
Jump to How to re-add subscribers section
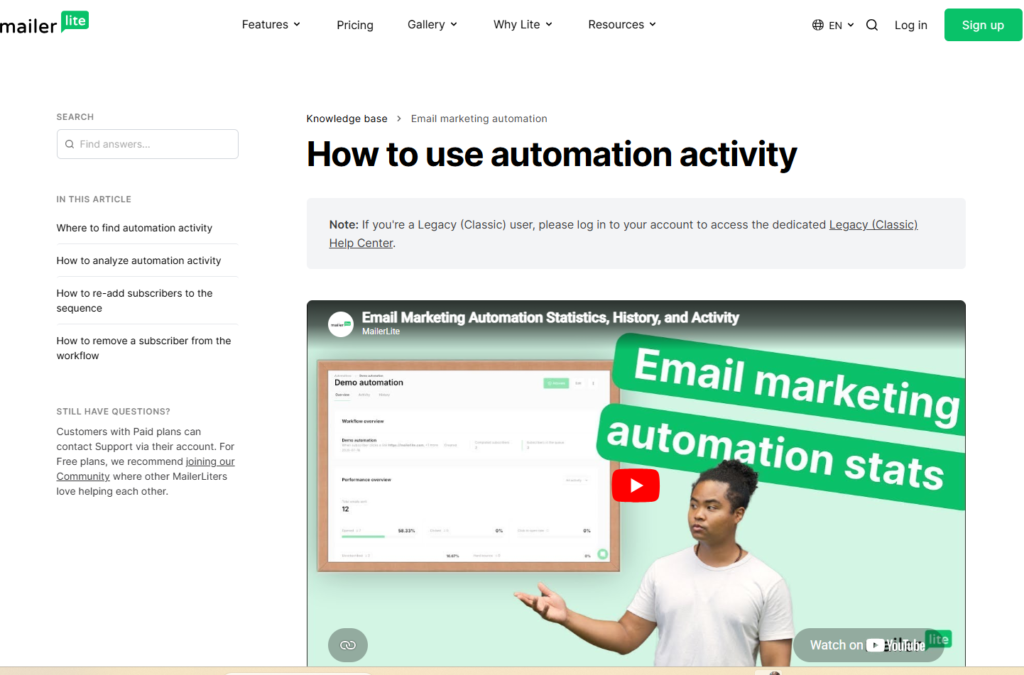click(135, 300)
